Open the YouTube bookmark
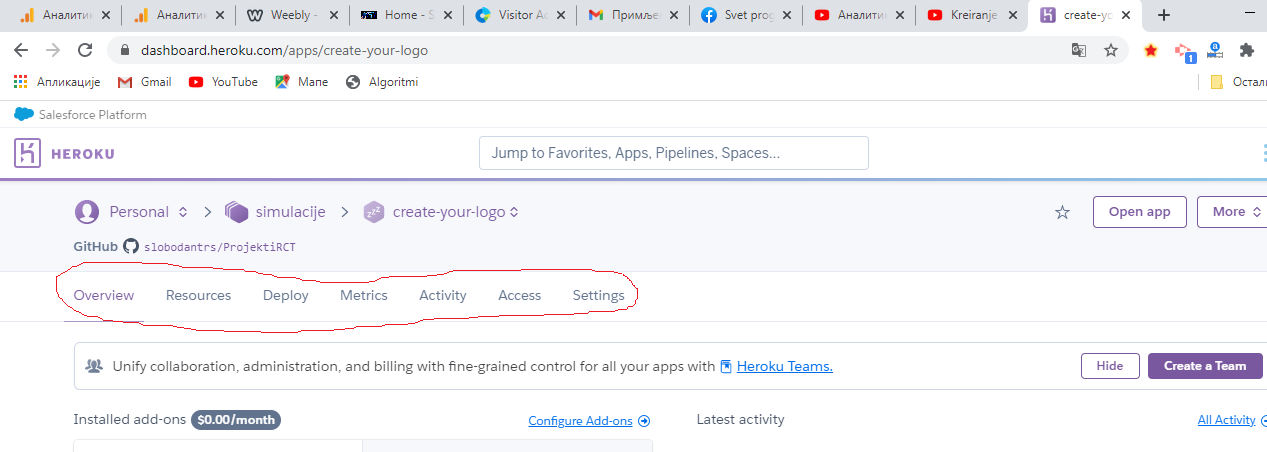 coord(223,82)
